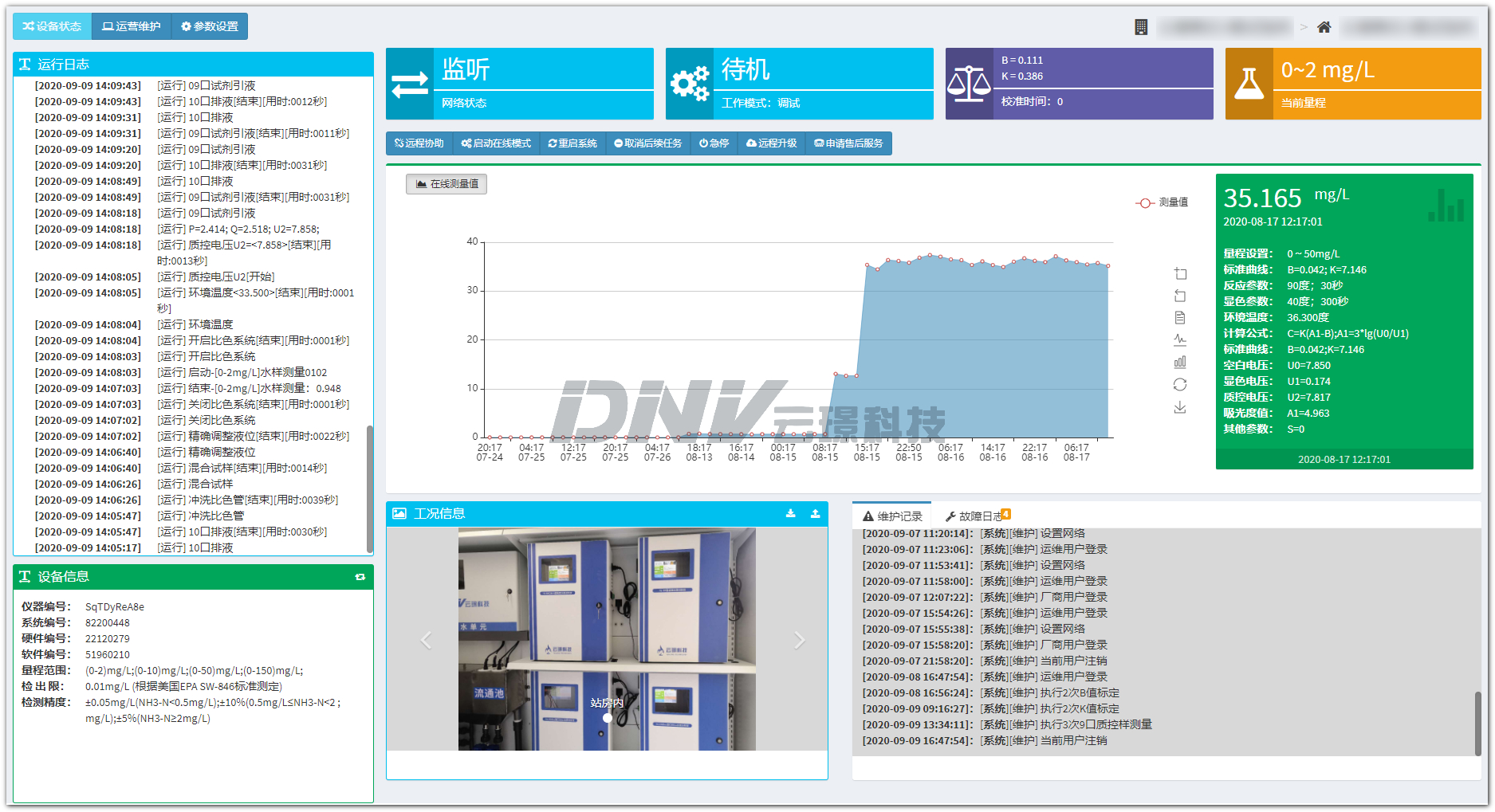Switch chart to bar type icon
This screenshot has height=812, width=1495.
(x=1180, y=362)
